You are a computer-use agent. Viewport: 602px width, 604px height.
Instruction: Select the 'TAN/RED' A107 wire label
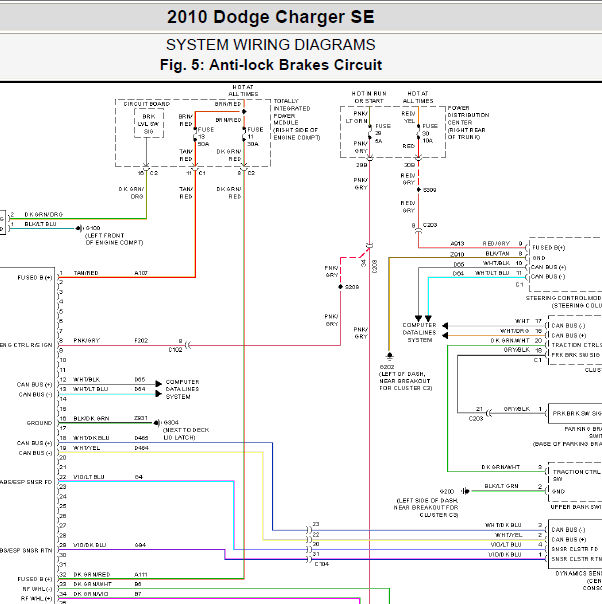coord(86,273)
